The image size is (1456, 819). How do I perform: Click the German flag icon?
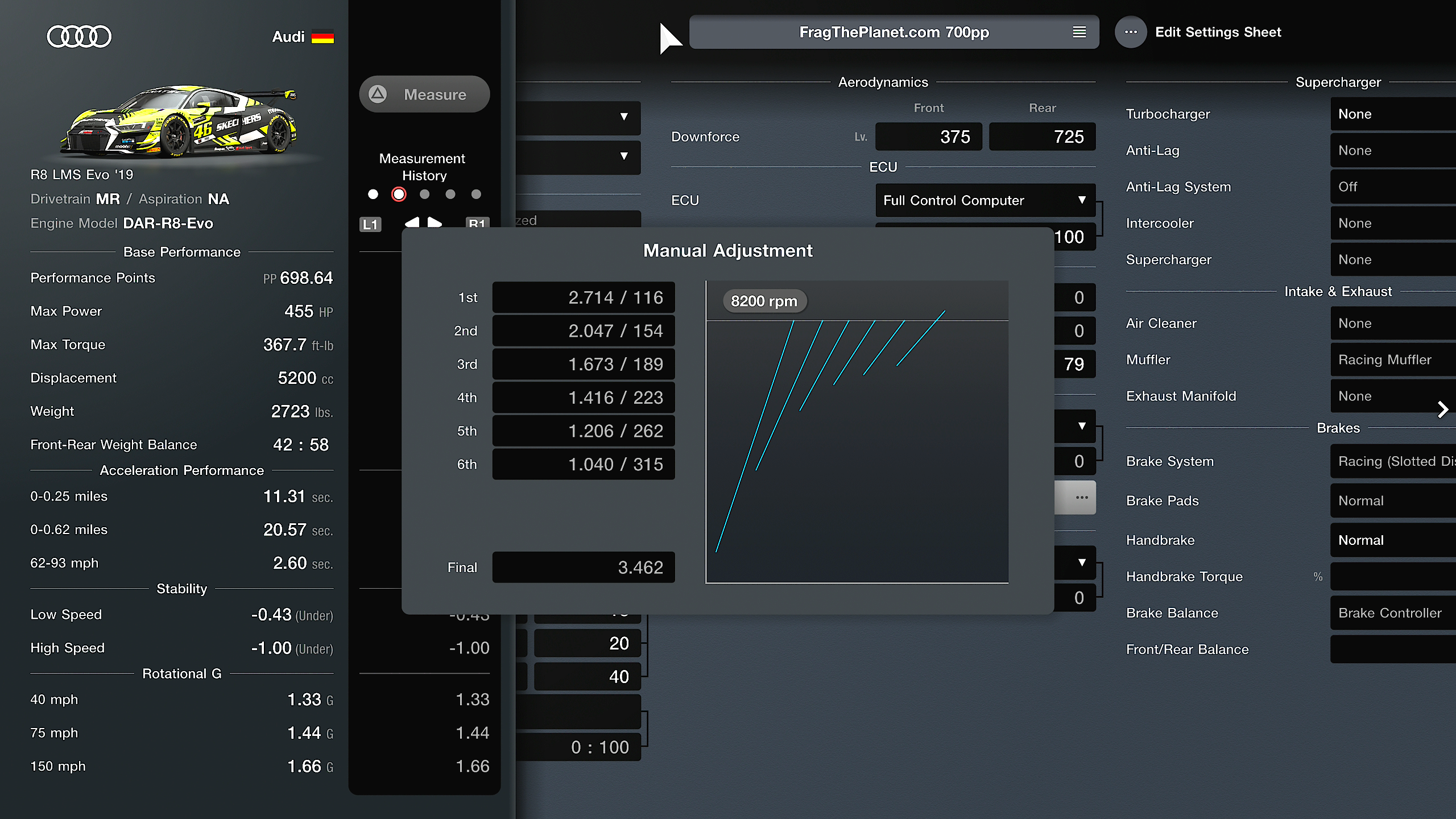coord(322,37)
